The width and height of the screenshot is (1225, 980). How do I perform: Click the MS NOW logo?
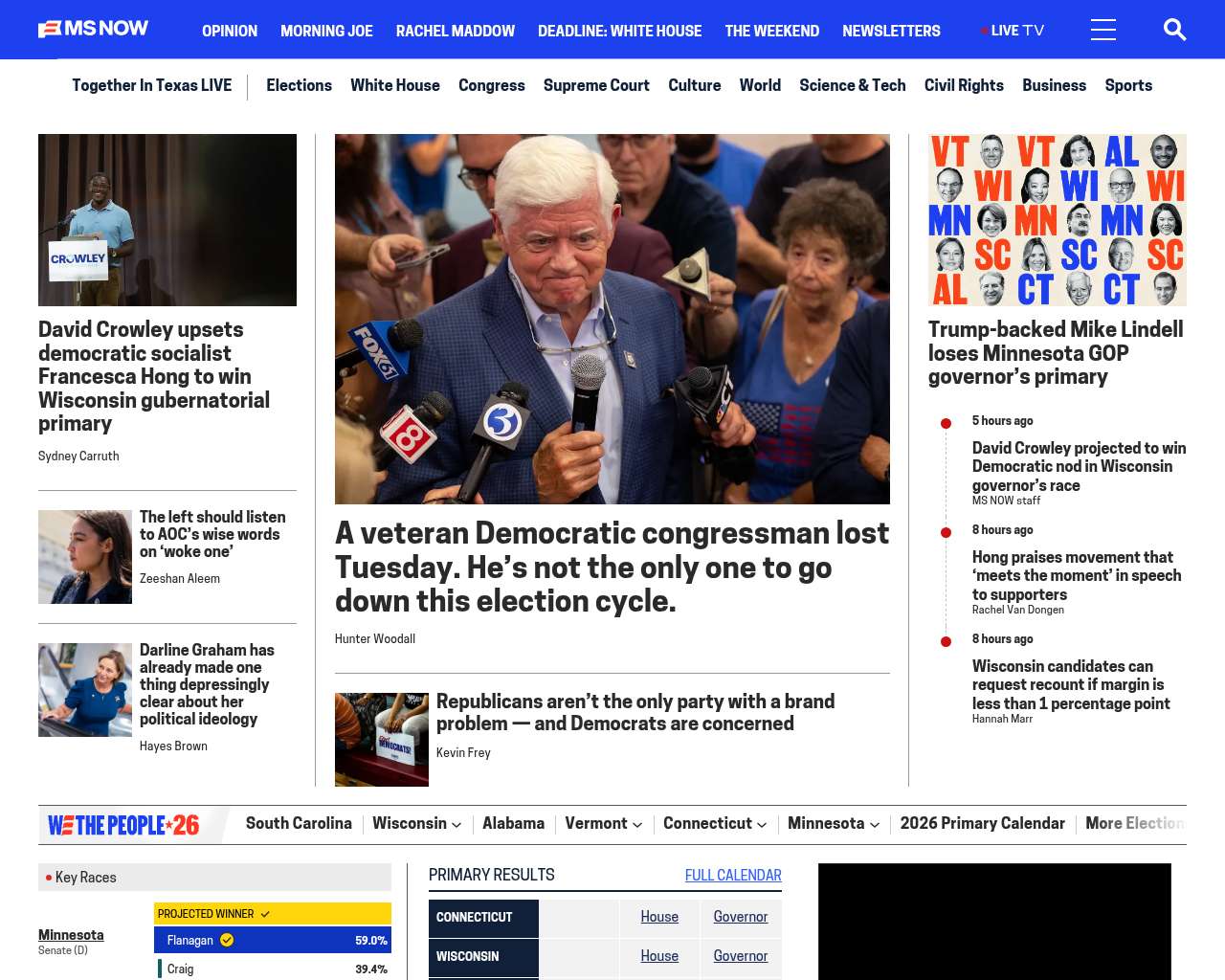[x=93, y=30]
